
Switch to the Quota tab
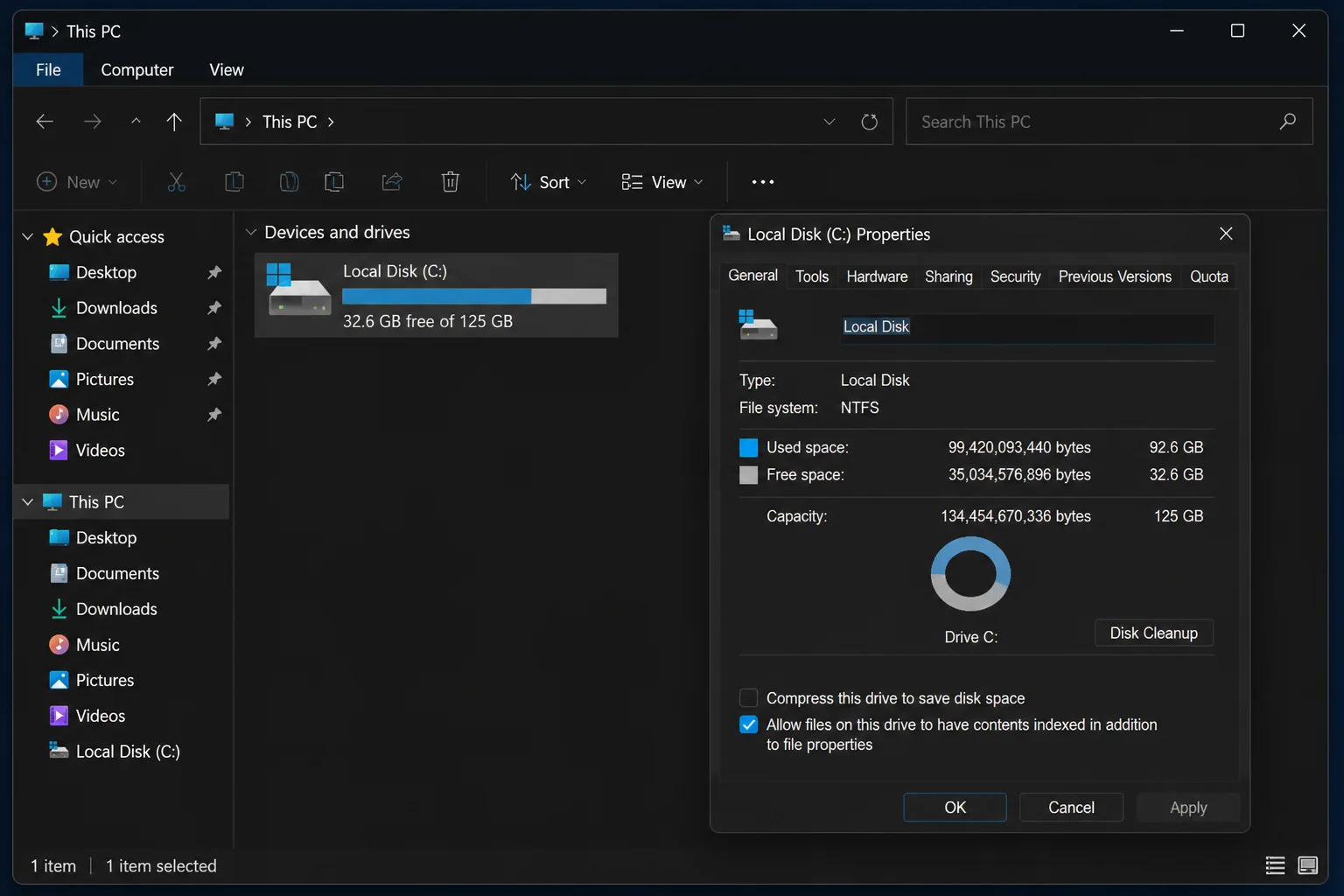pyautogui.click(x=1209, y=276)
